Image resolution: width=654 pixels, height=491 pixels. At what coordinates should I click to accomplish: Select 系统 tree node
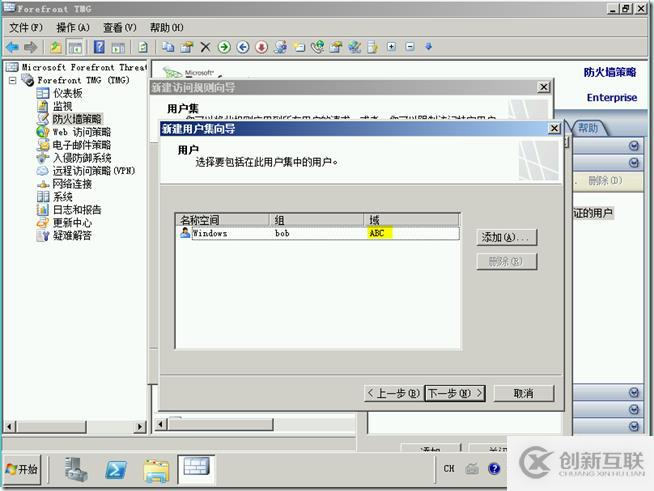pos(63,196)
